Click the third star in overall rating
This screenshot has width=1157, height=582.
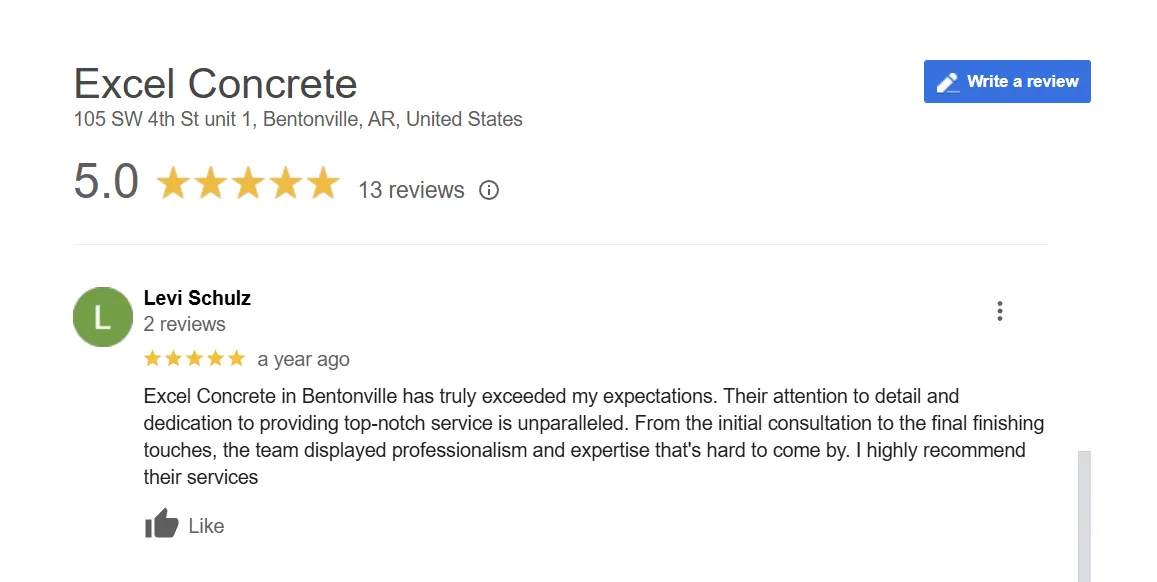coord(248,184)
